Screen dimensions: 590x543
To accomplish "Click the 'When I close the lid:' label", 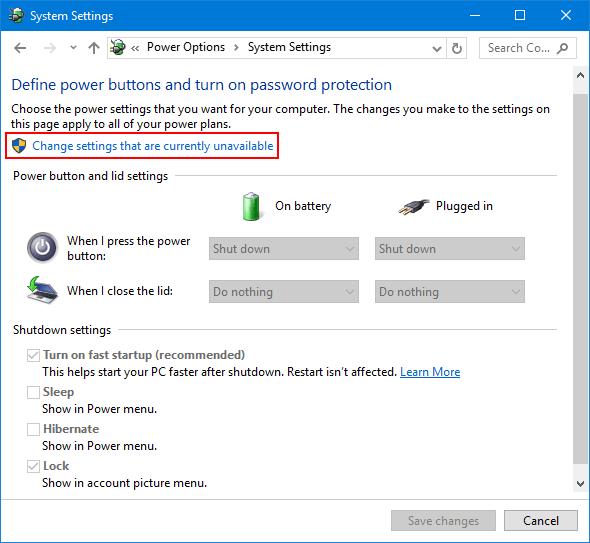I will (x=120, y=291).
